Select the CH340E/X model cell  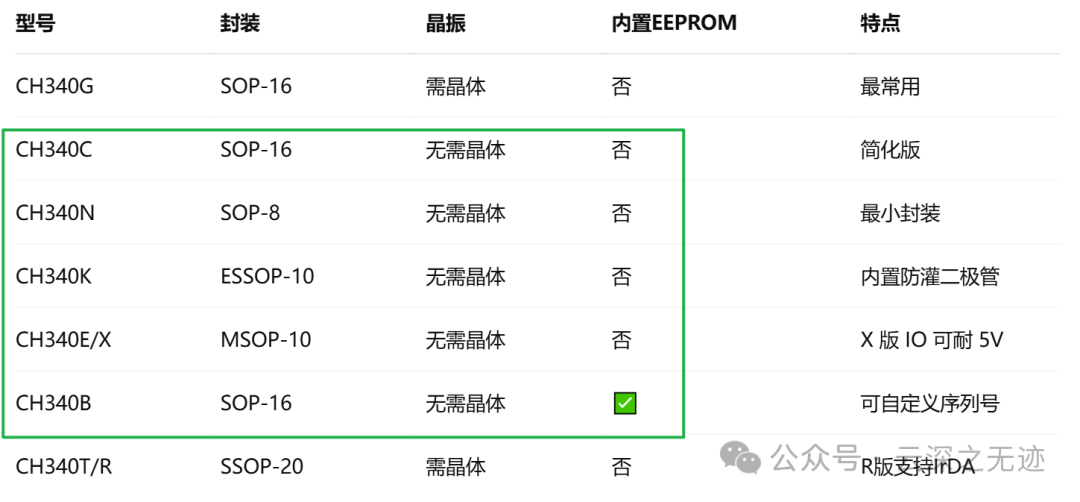coord(63,340)
